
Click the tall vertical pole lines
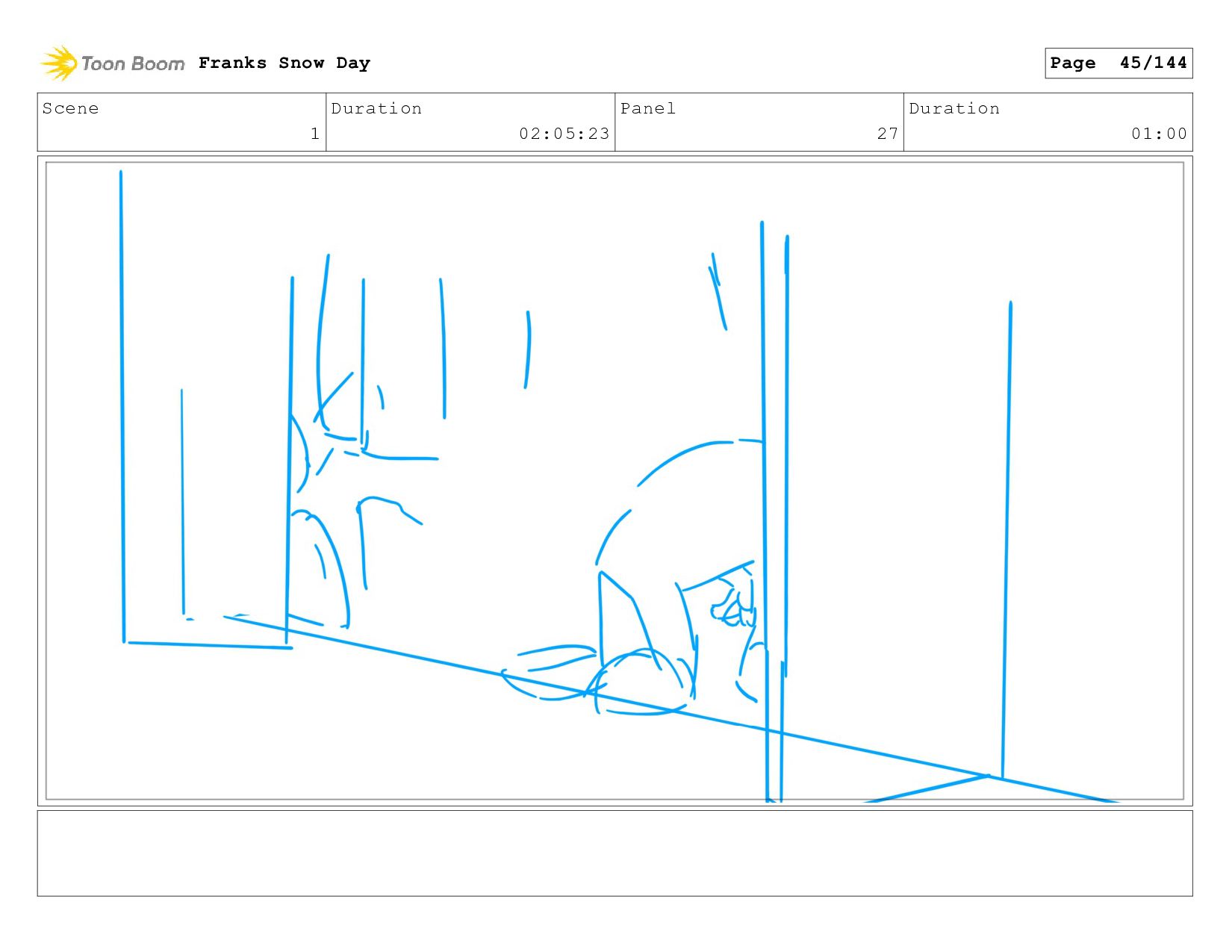(774, 511)
